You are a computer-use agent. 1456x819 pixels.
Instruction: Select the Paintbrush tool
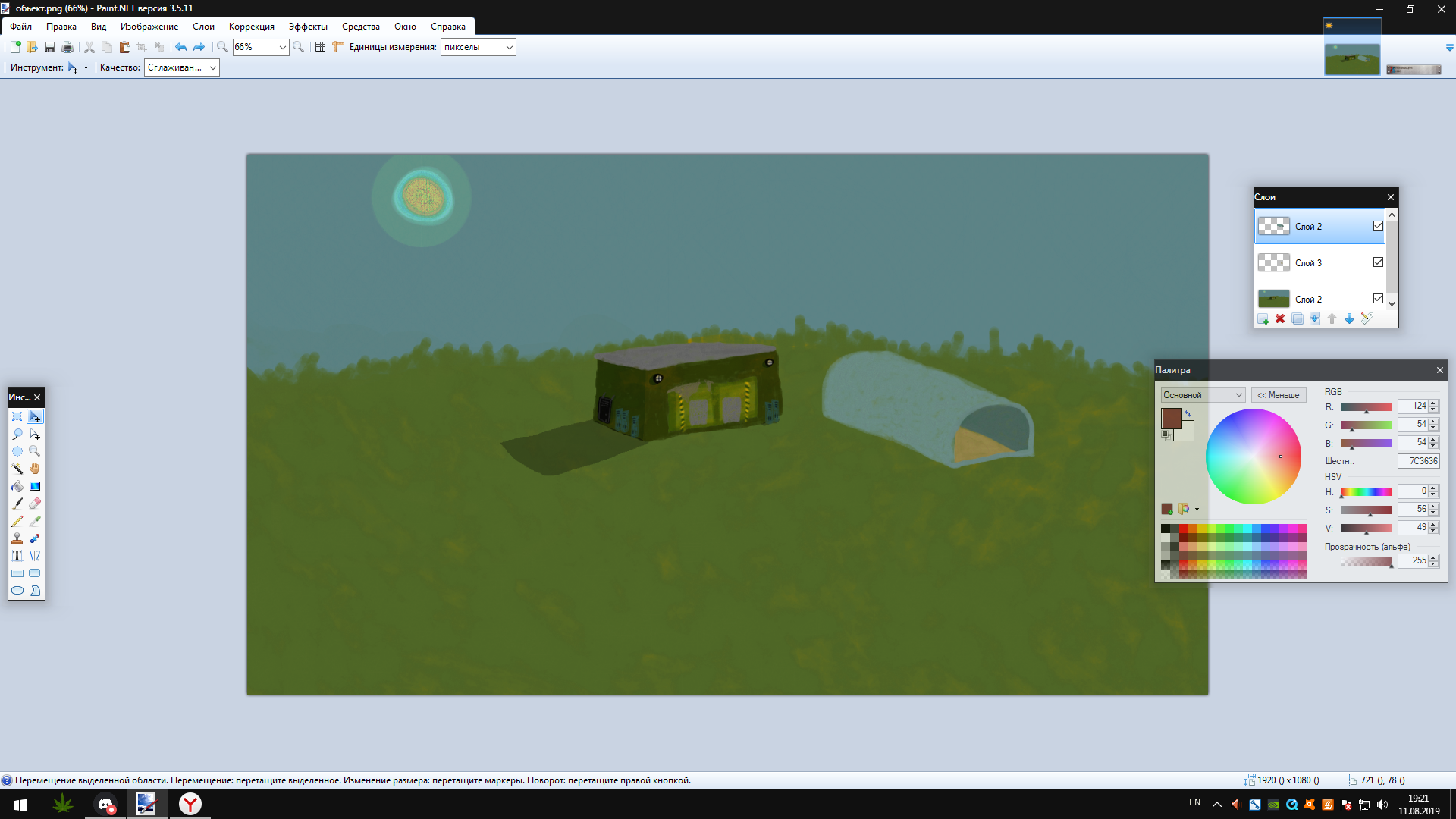17,504
